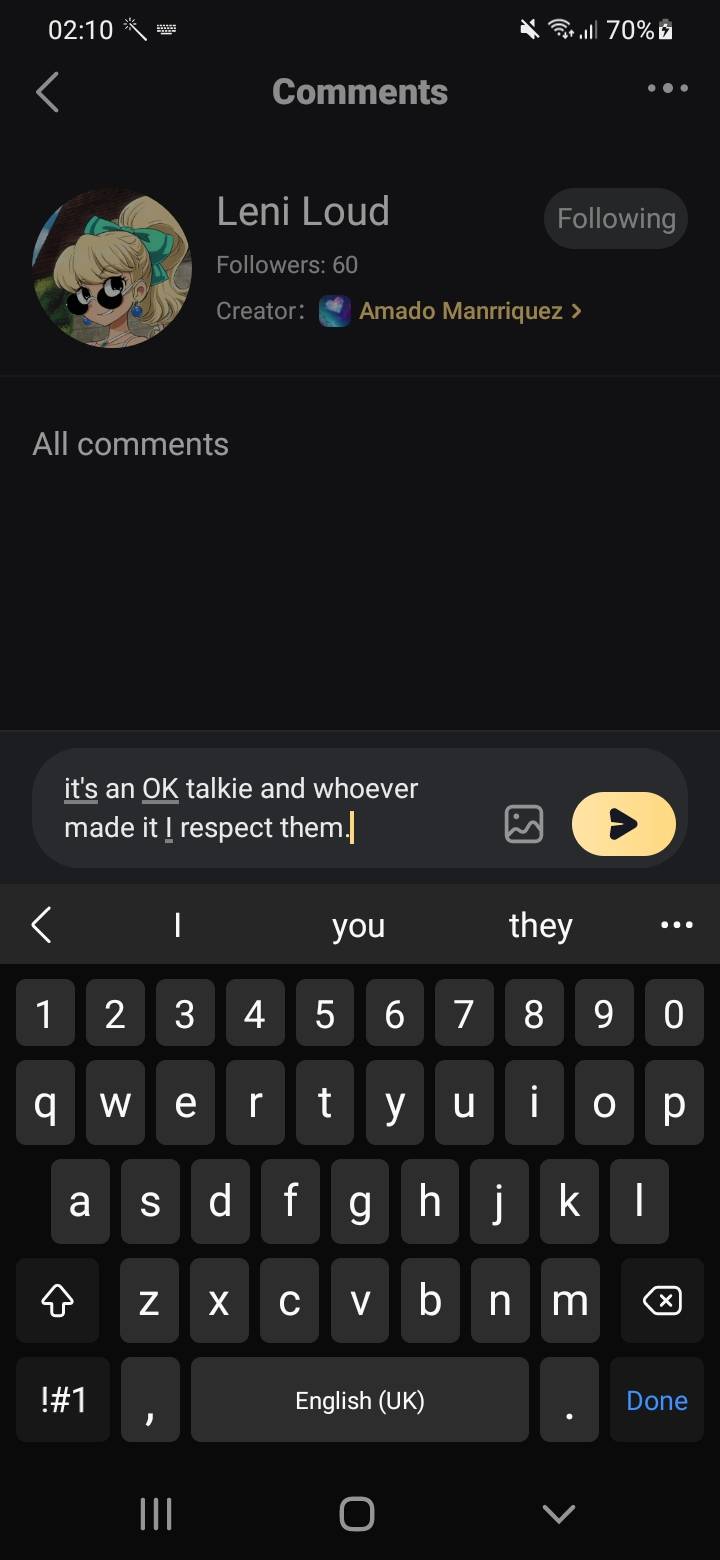
Task: Select the "they" word suggestion
Action: pos(540,926)
